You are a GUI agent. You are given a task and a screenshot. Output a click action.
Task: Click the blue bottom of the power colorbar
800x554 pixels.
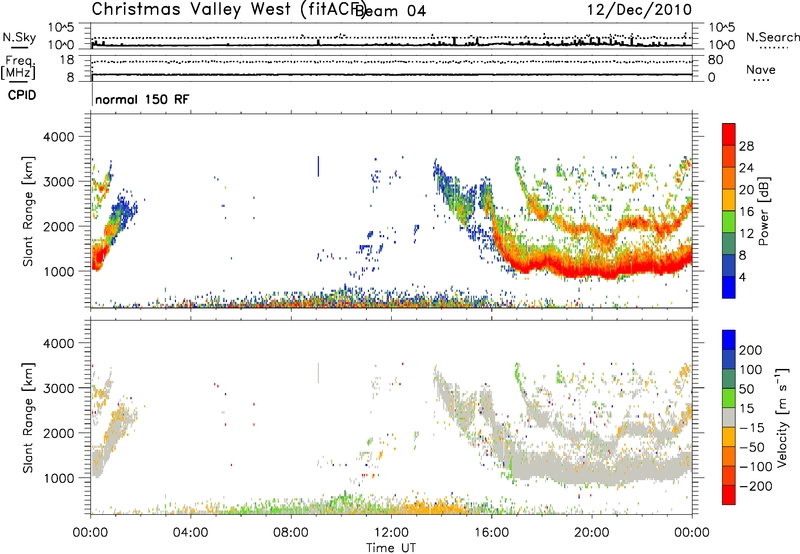click(729, 287)
